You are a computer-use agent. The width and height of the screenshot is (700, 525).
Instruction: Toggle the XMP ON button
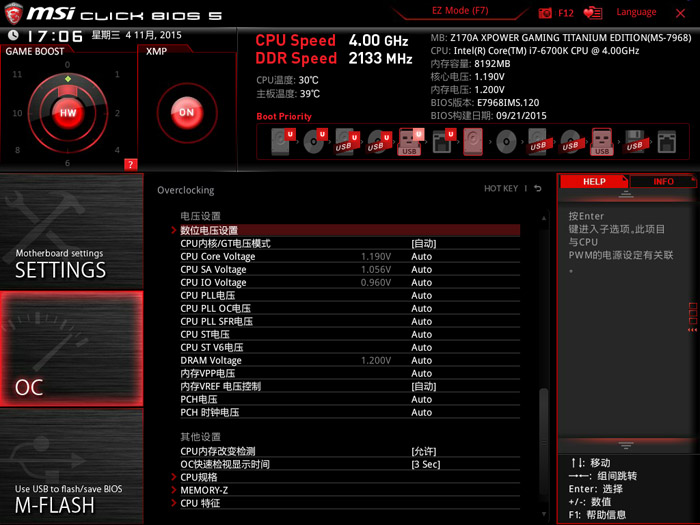(x=185, y=113)
